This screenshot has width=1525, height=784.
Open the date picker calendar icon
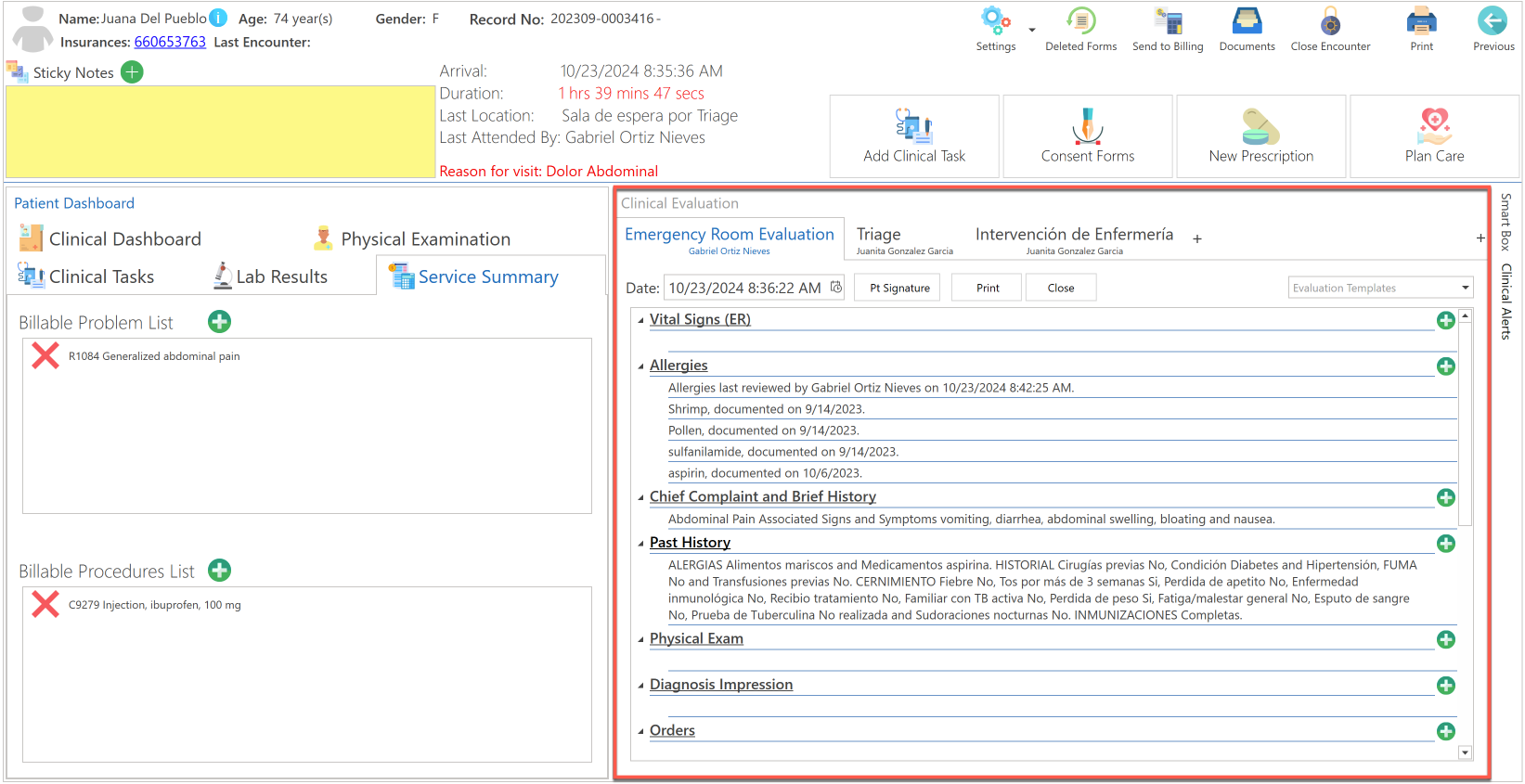coord(835,288)
